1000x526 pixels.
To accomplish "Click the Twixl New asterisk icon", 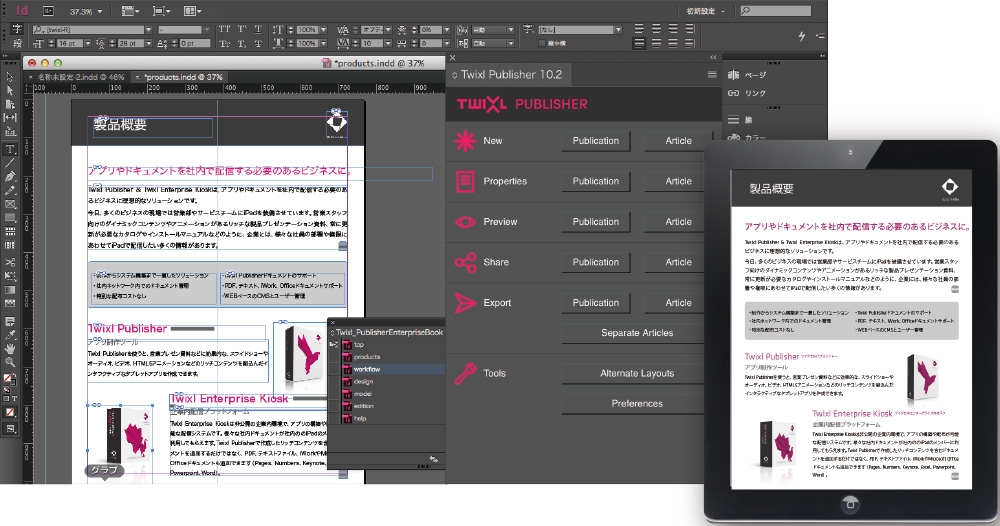I will 465,140.
